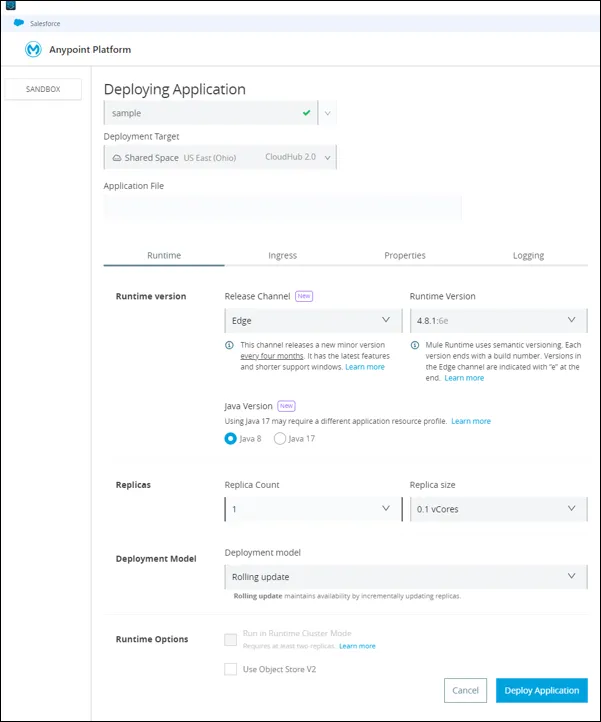The height and width of the screenshot is (722, 601).
Task: Click the SANDBOX environment button
Action: [43, 89]
